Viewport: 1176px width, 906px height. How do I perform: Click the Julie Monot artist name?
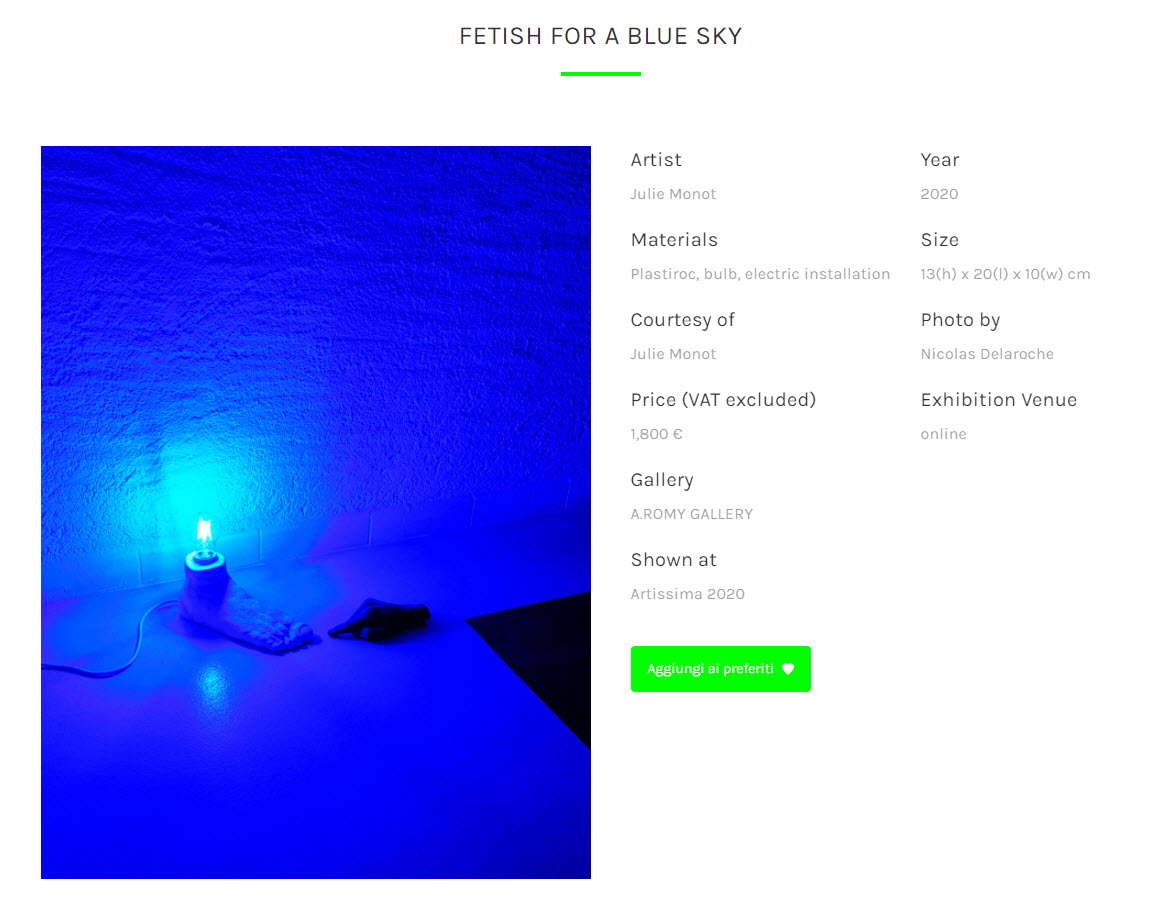pos(673,194)
